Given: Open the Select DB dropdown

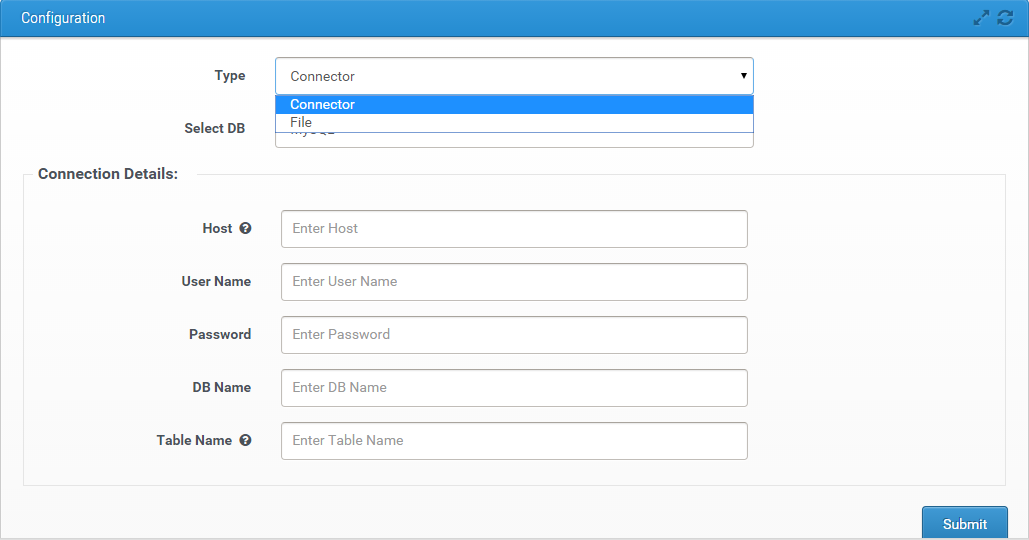Looking at the screenshot, I should pos(513,140).
